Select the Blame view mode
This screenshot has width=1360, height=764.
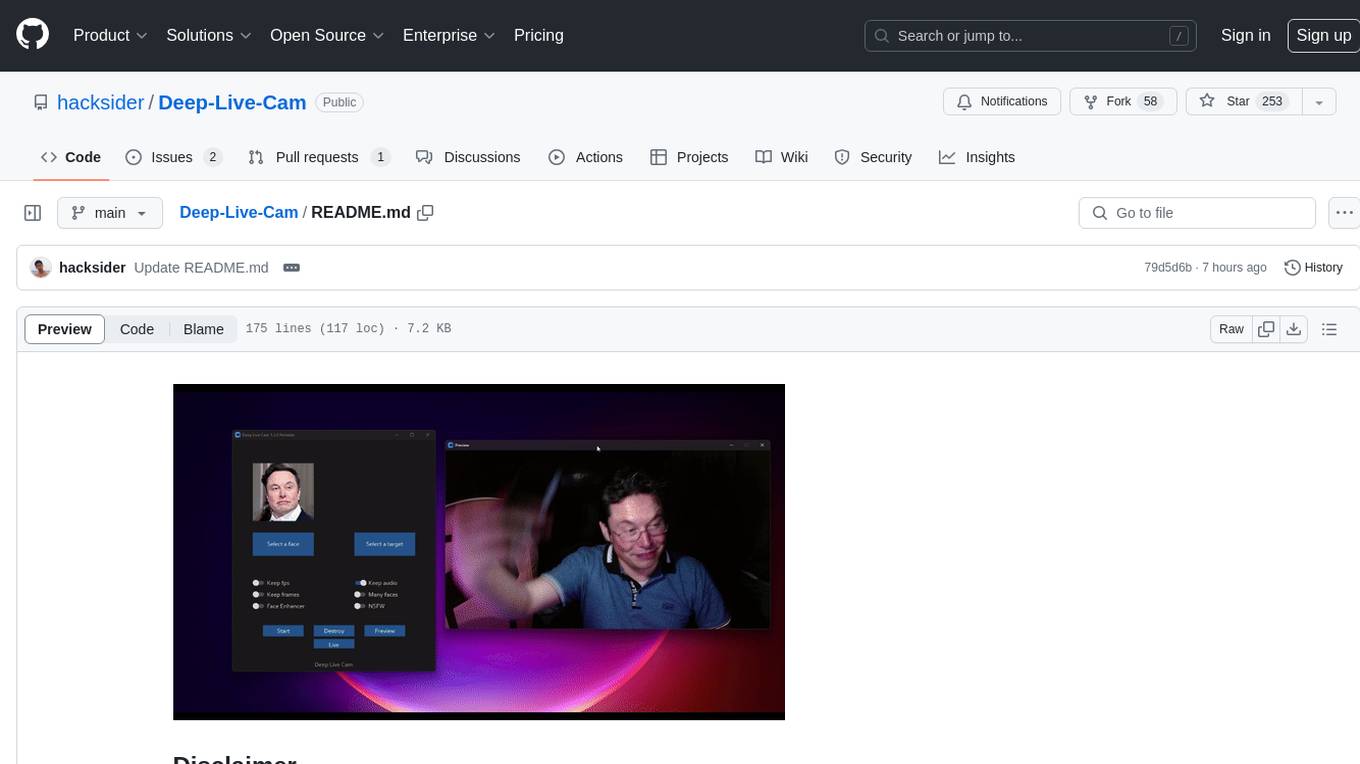[203, 329]
